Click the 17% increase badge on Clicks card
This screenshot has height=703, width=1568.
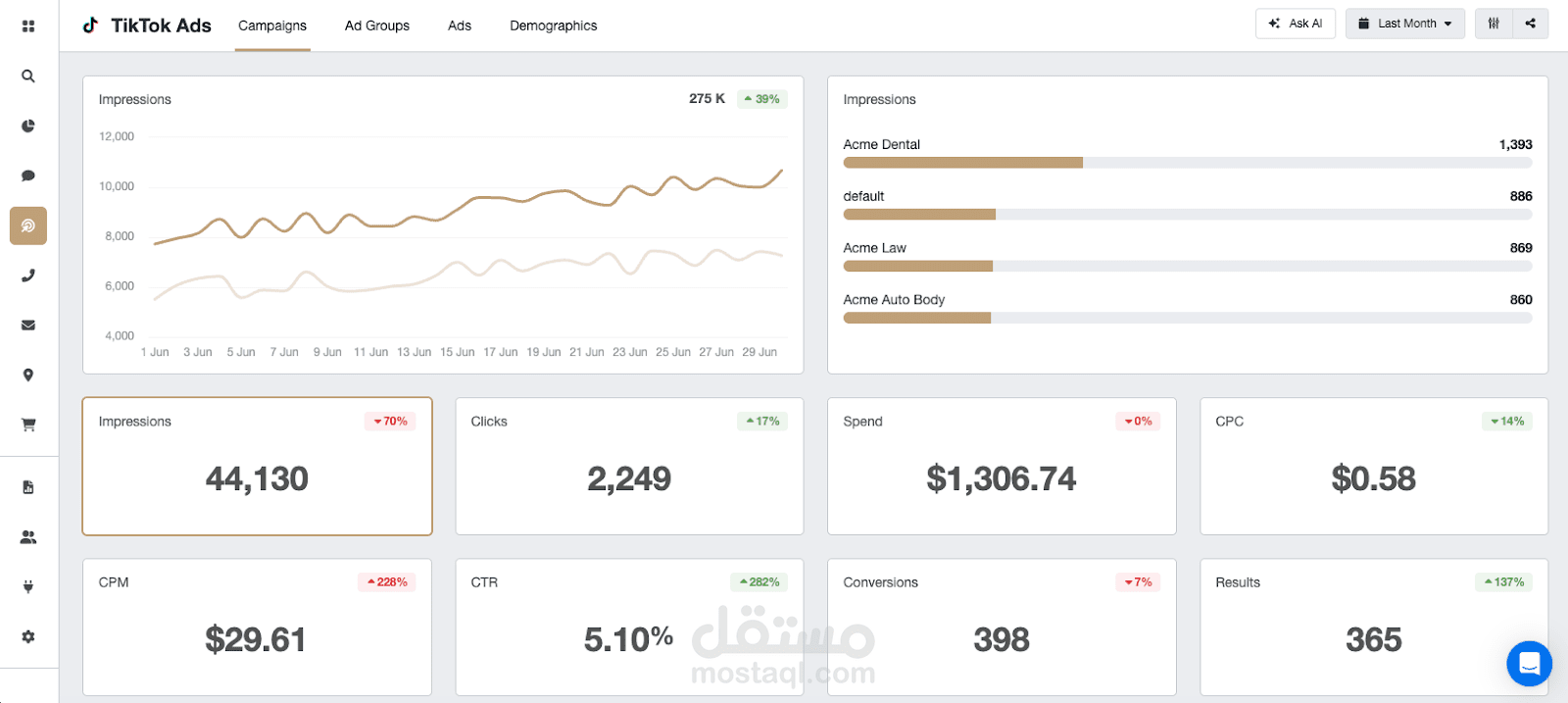[x=762, y=422]
